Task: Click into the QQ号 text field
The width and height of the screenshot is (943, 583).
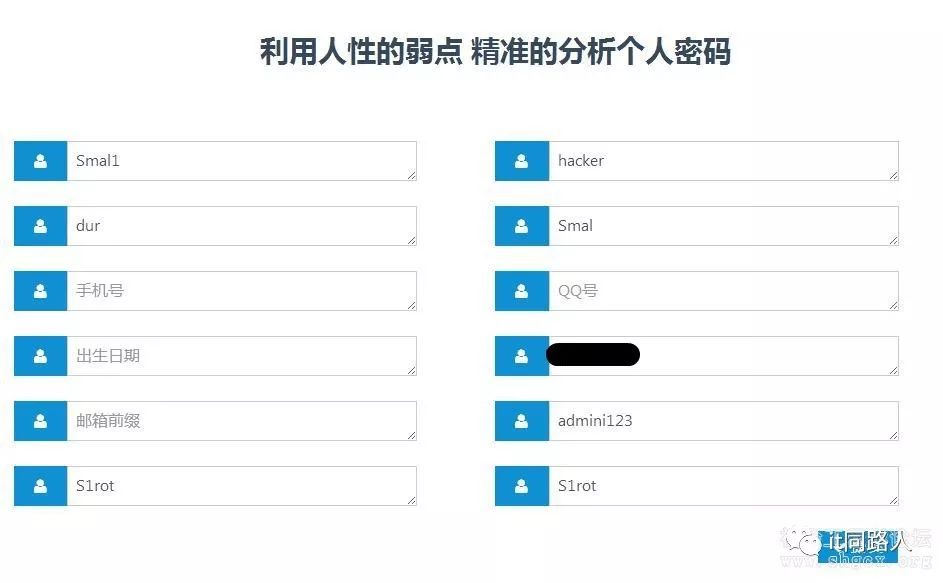Action: pos(722,291)
